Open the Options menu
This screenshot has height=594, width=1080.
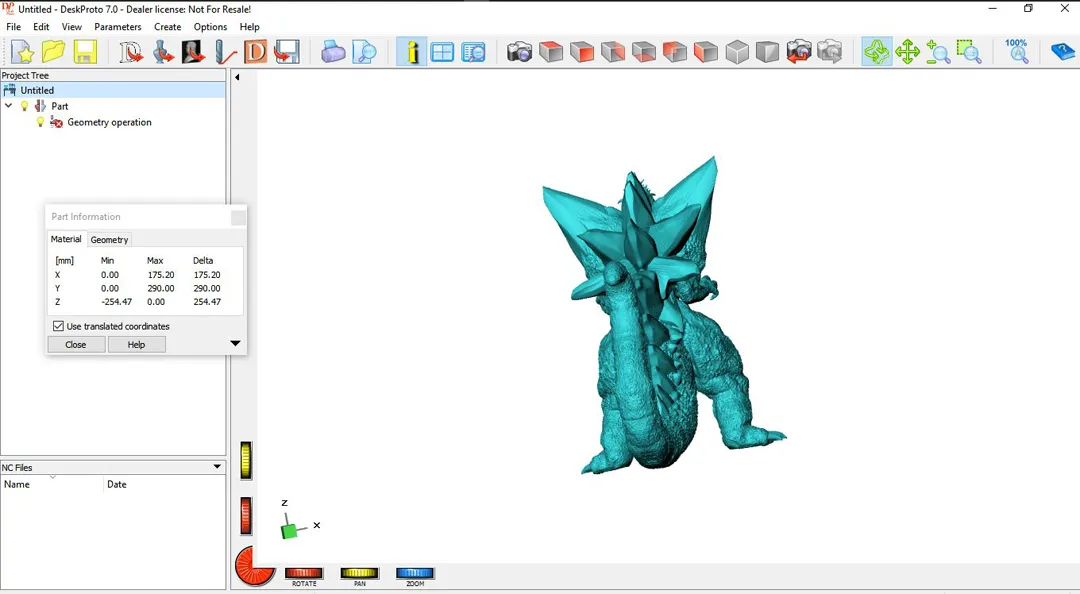pos(210,27)
